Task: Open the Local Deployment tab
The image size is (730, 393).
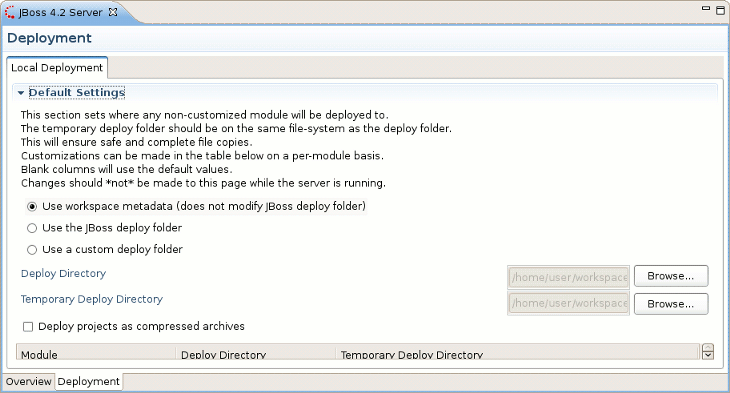Action: [x=57, y=68]
